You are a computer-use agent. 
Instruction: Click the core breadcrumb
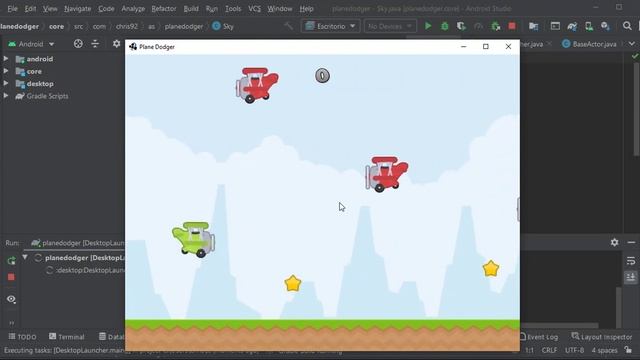click(56, 26)
